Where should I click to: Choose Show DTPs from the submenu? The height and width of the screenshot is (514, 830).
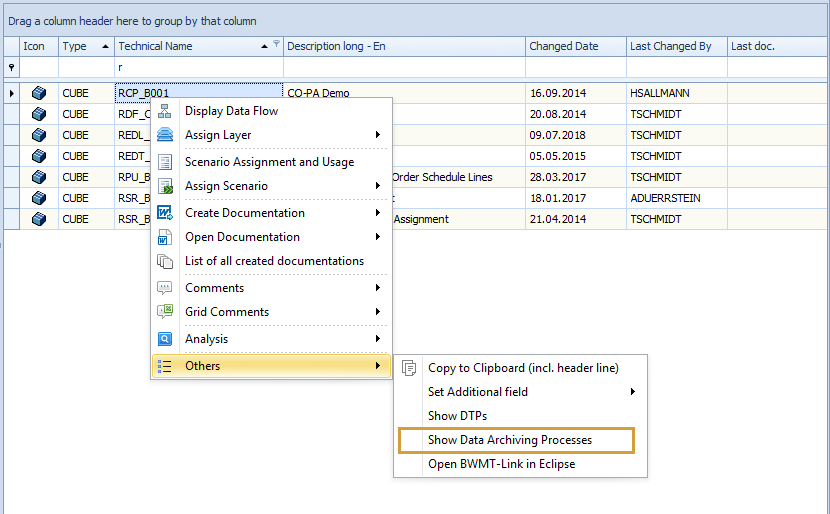(458, 416)
